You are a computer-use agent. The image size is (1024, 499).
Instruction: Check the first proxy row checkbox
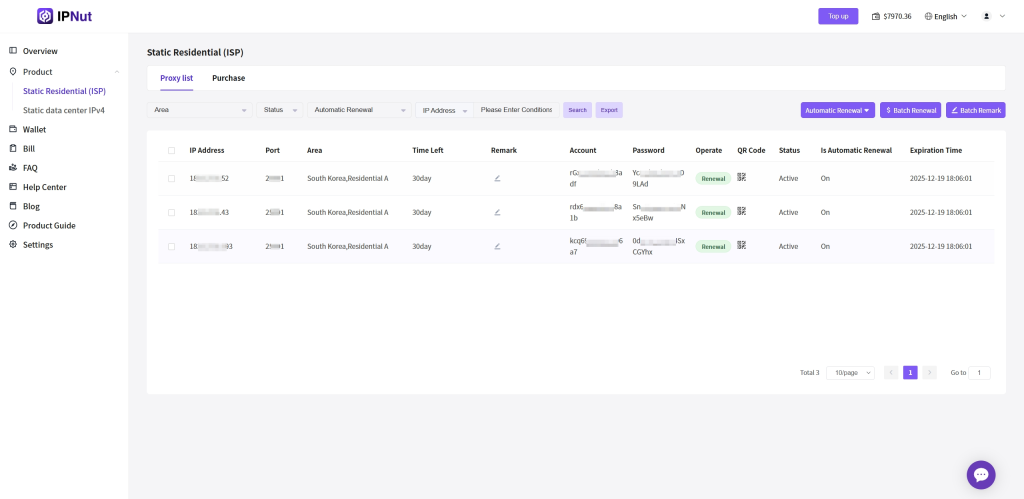[171, 178]
